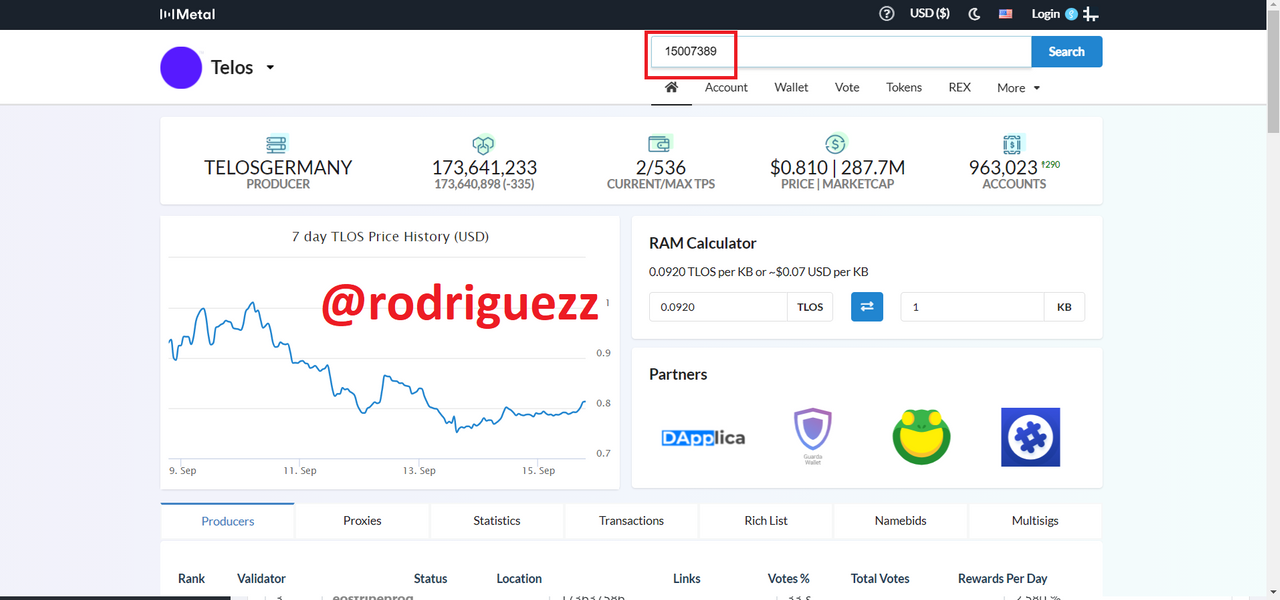This screenshot has height=600, width=1280.
Task: Click the TPS icon above 2/536
Action: [x=660, y=144]
